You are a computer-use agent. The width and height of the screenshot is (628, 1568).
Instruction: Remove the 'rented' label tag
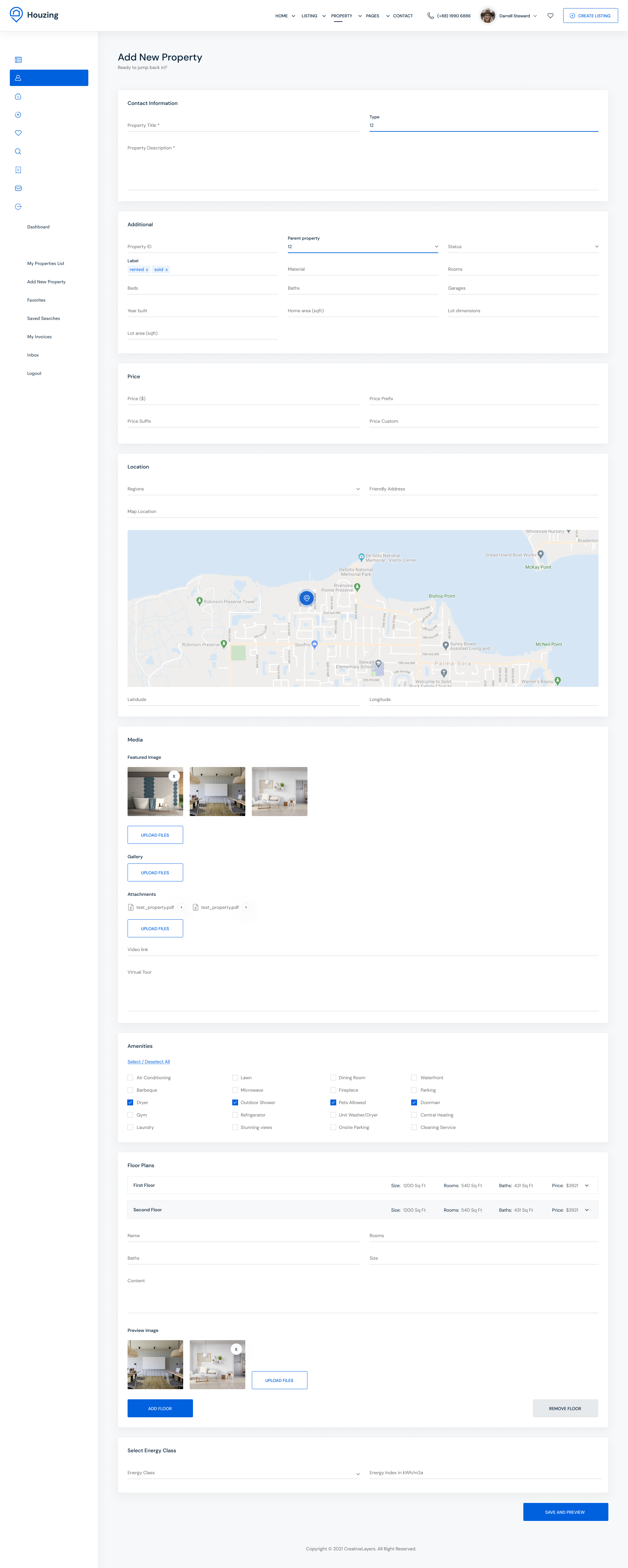coord(147,270)
